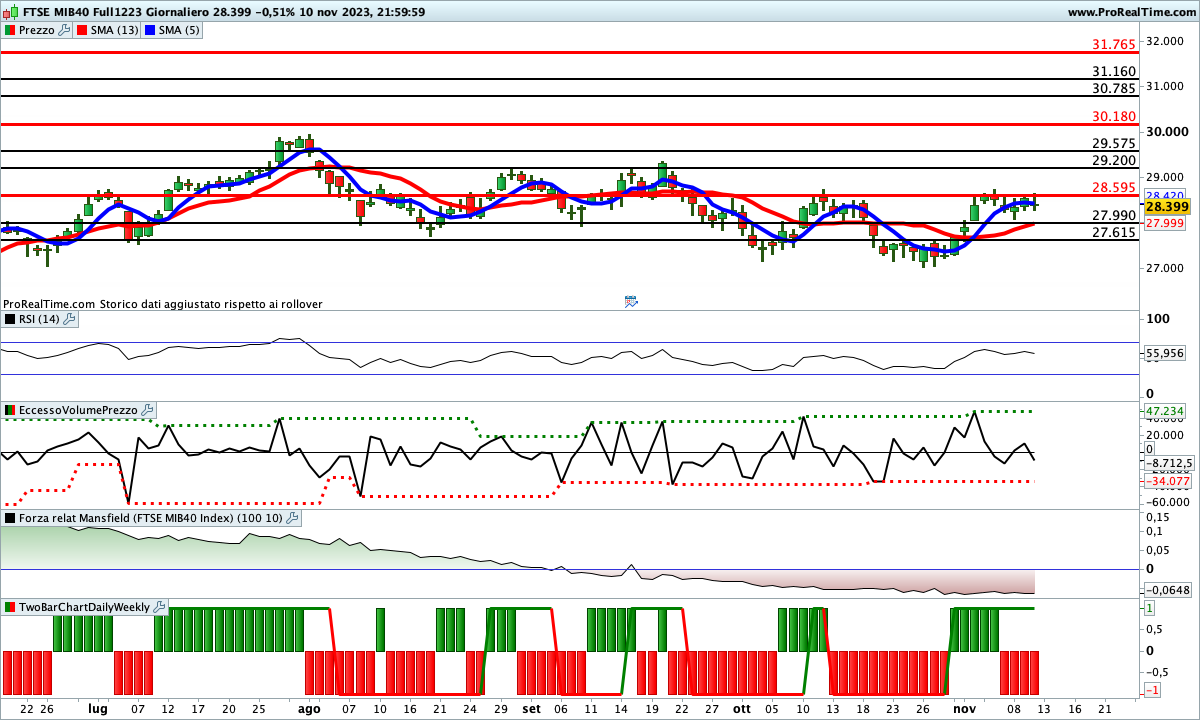This screenshot has width=1200, height=720.
Task: Open the www.ProRealTime.com link
Action: click(1131, 12)
